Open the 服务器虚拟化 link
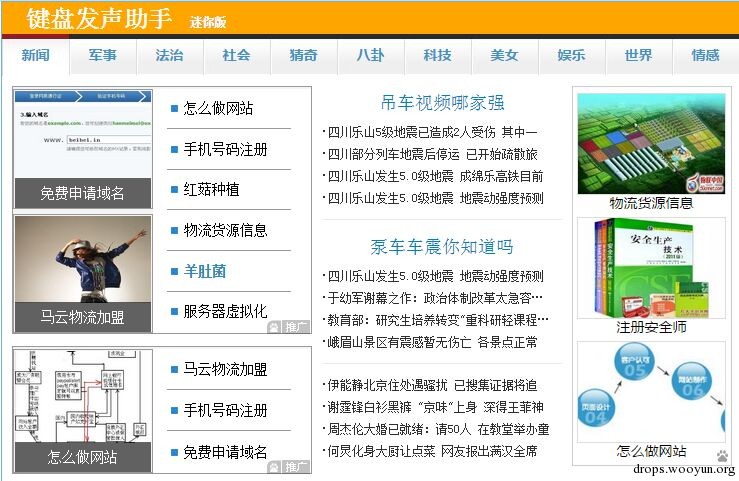The height and width of the screenshot is (481, 739). (225, 311)
